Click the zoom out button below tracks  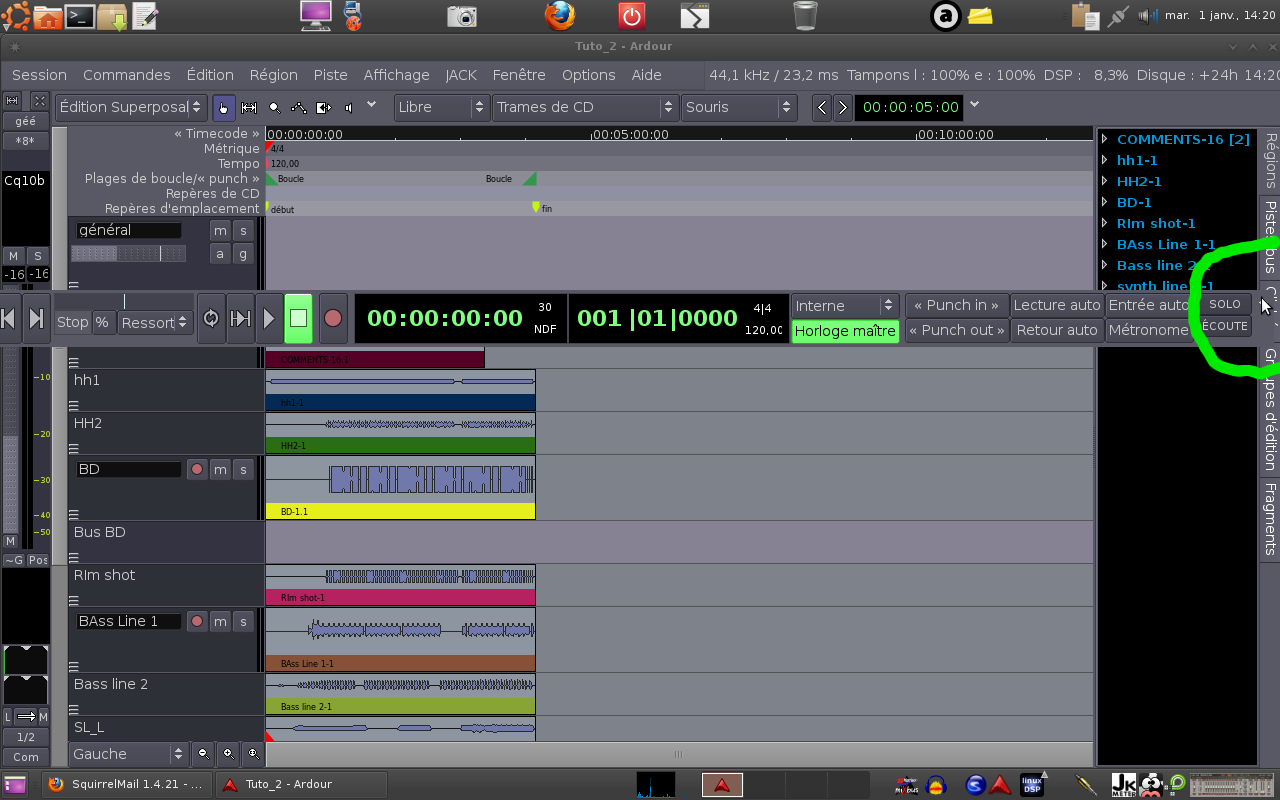tap(204, 754)
